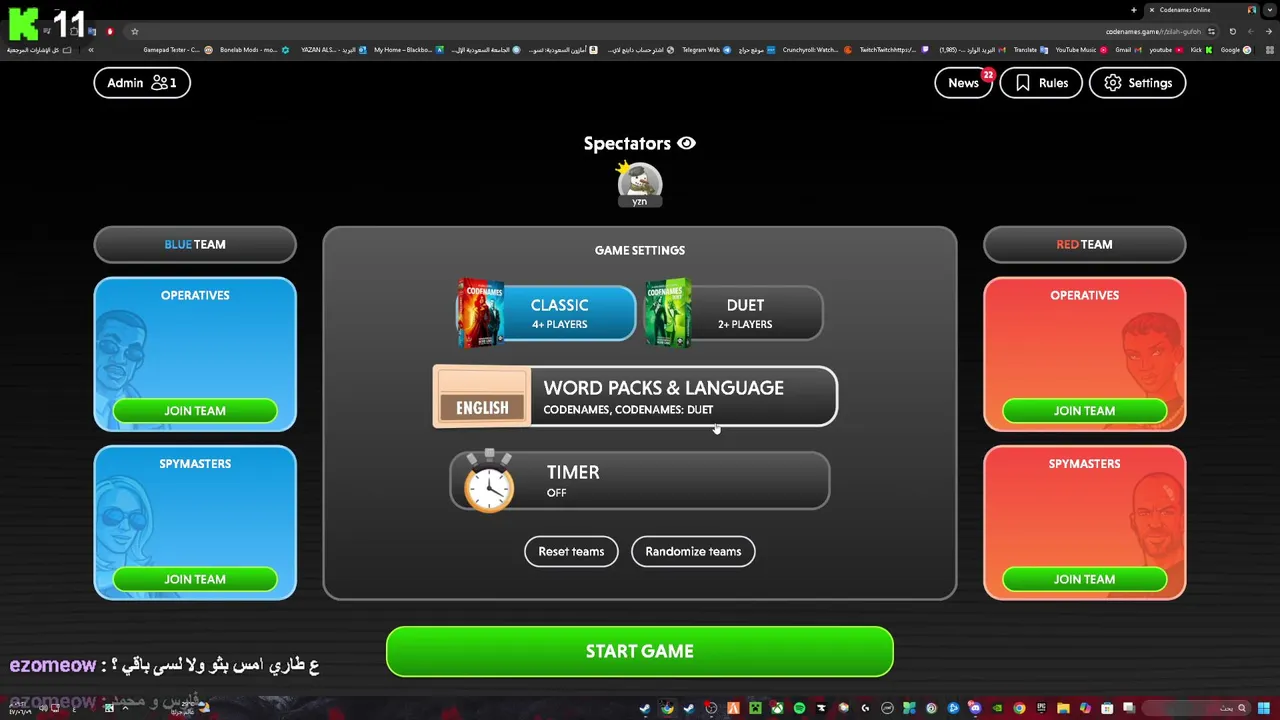
Task: Join red team operatives
Action: 1084,411
